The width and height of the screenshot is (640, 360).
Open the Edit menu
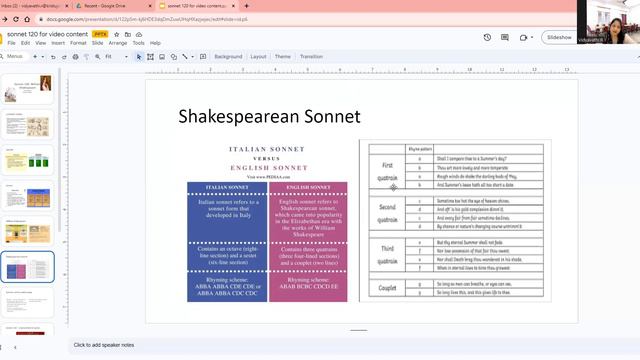point(25,43)
